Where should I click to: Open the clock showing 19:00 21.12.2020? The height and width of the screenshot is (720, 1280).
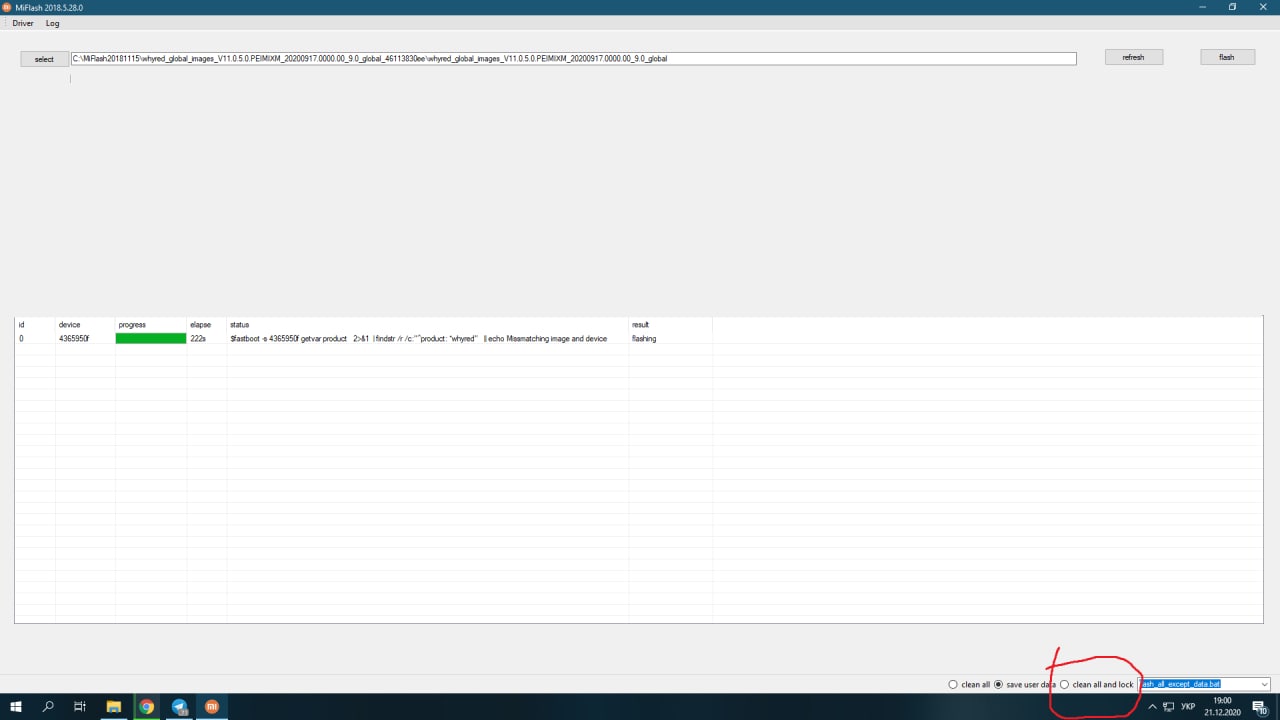click(x=1222, y=706)
